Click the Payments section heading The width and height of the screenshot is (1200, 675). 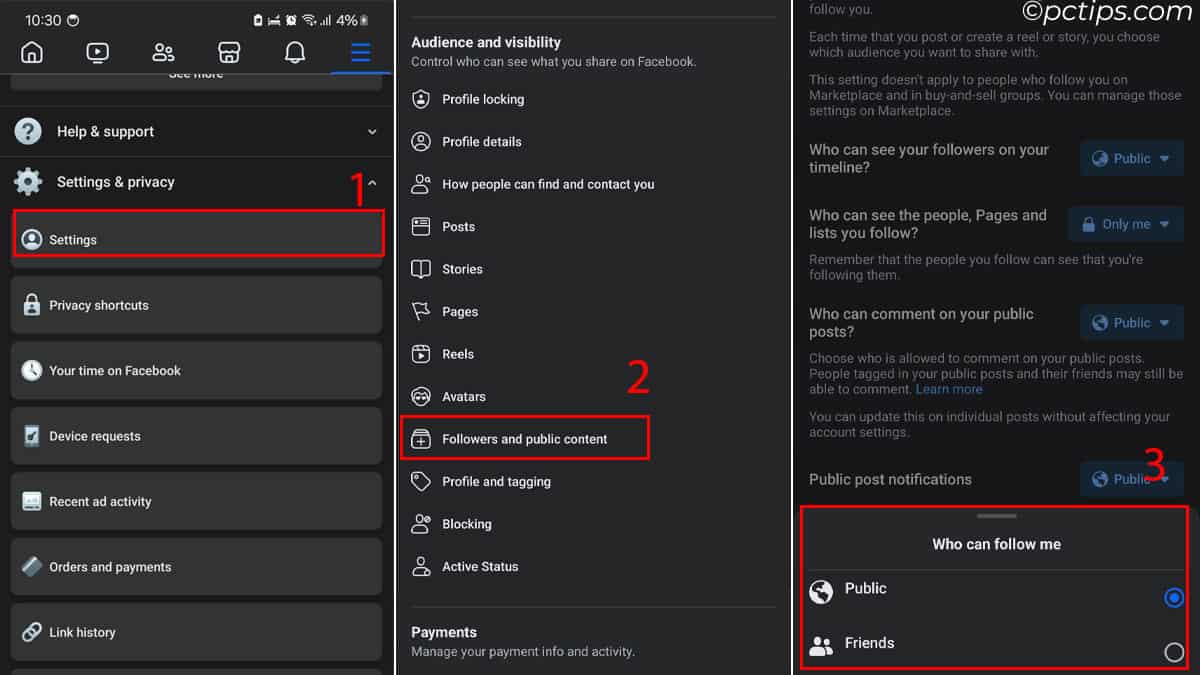click(x=444, y=632)
